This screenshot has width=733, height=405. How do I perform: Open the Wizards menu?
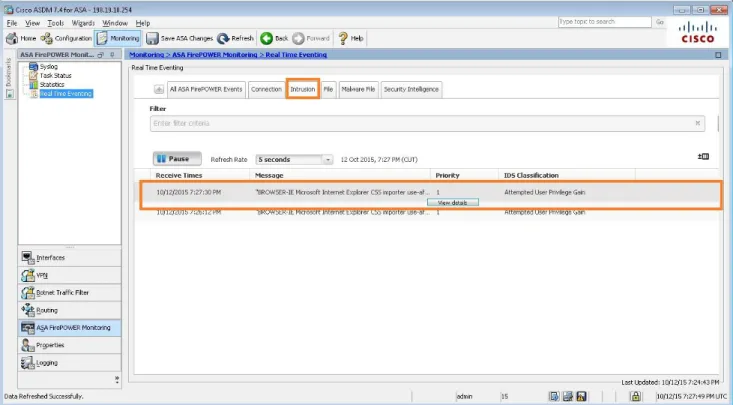click(x=83, y=23)
